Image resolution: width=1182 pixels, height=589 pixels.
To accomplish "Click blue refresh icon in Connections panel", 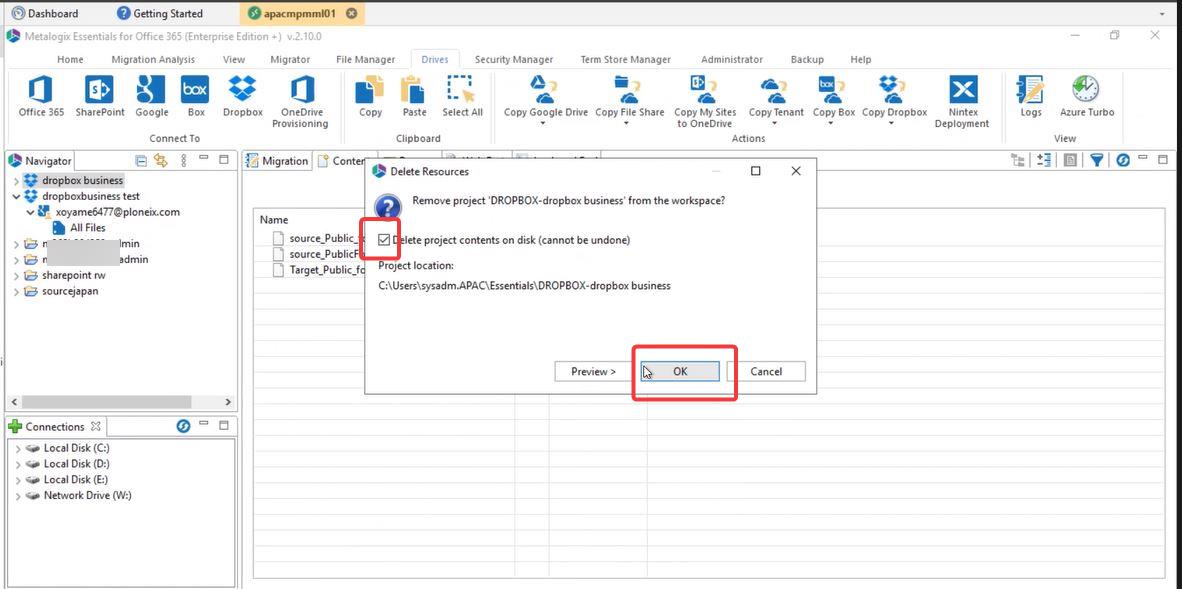I will [182, 426].
